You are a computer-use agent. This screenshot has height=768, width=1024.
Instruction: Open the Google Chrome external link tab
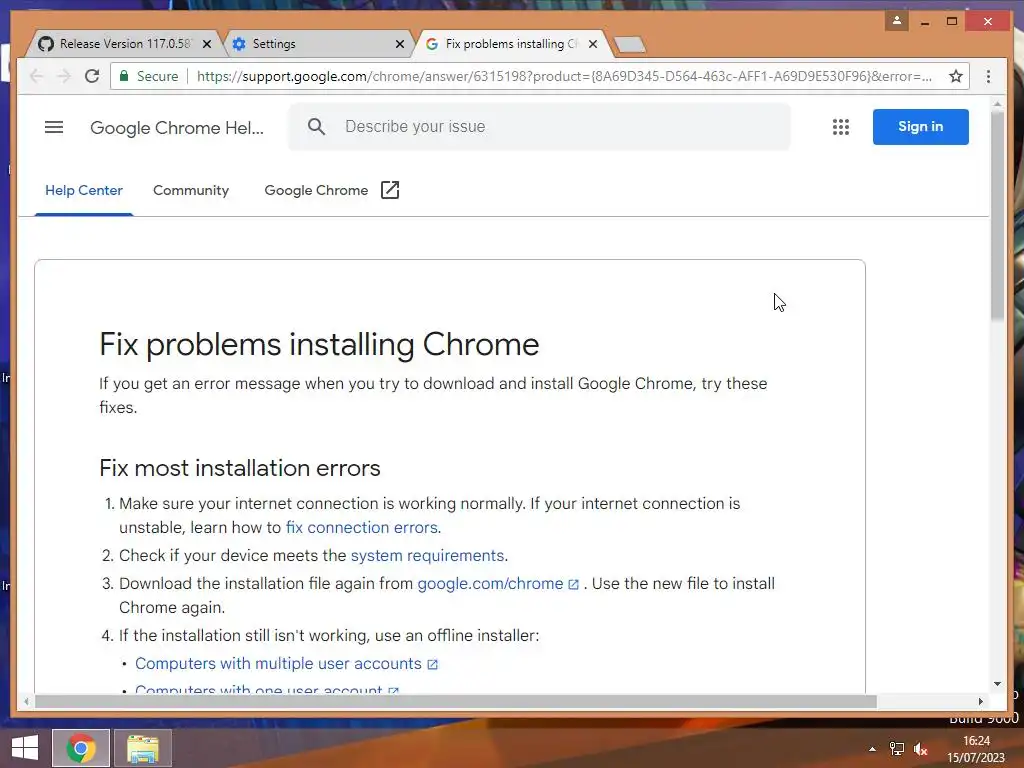point(332,190)
